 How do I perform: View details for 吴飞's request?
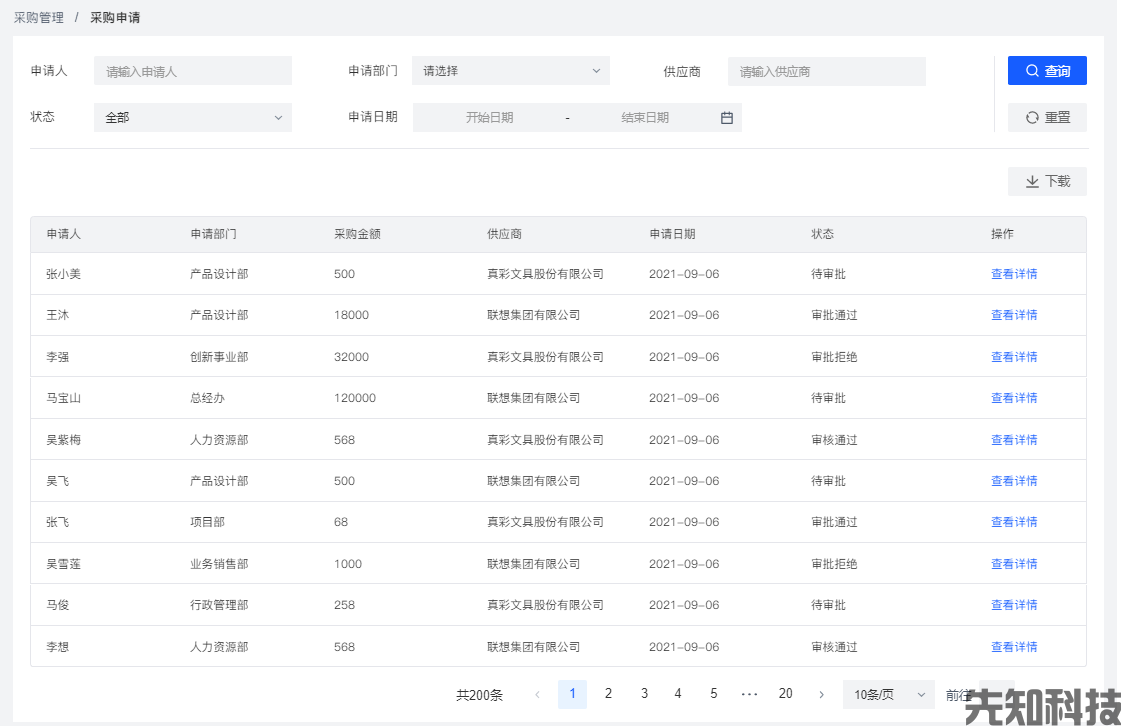[x=1014, y=481]
